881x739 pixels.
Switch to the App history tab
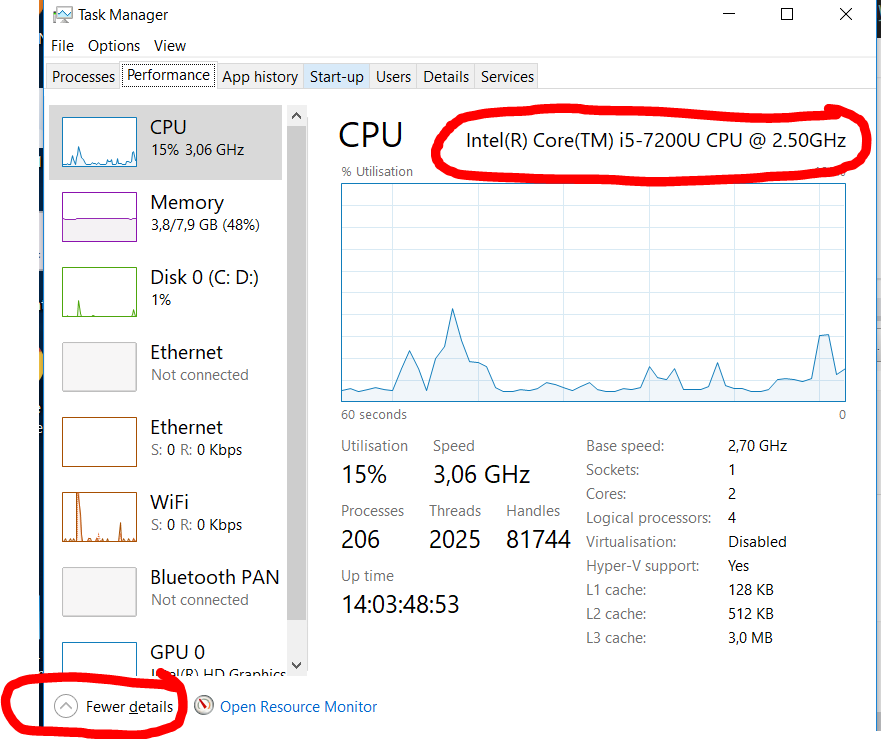tap(260, 76)
